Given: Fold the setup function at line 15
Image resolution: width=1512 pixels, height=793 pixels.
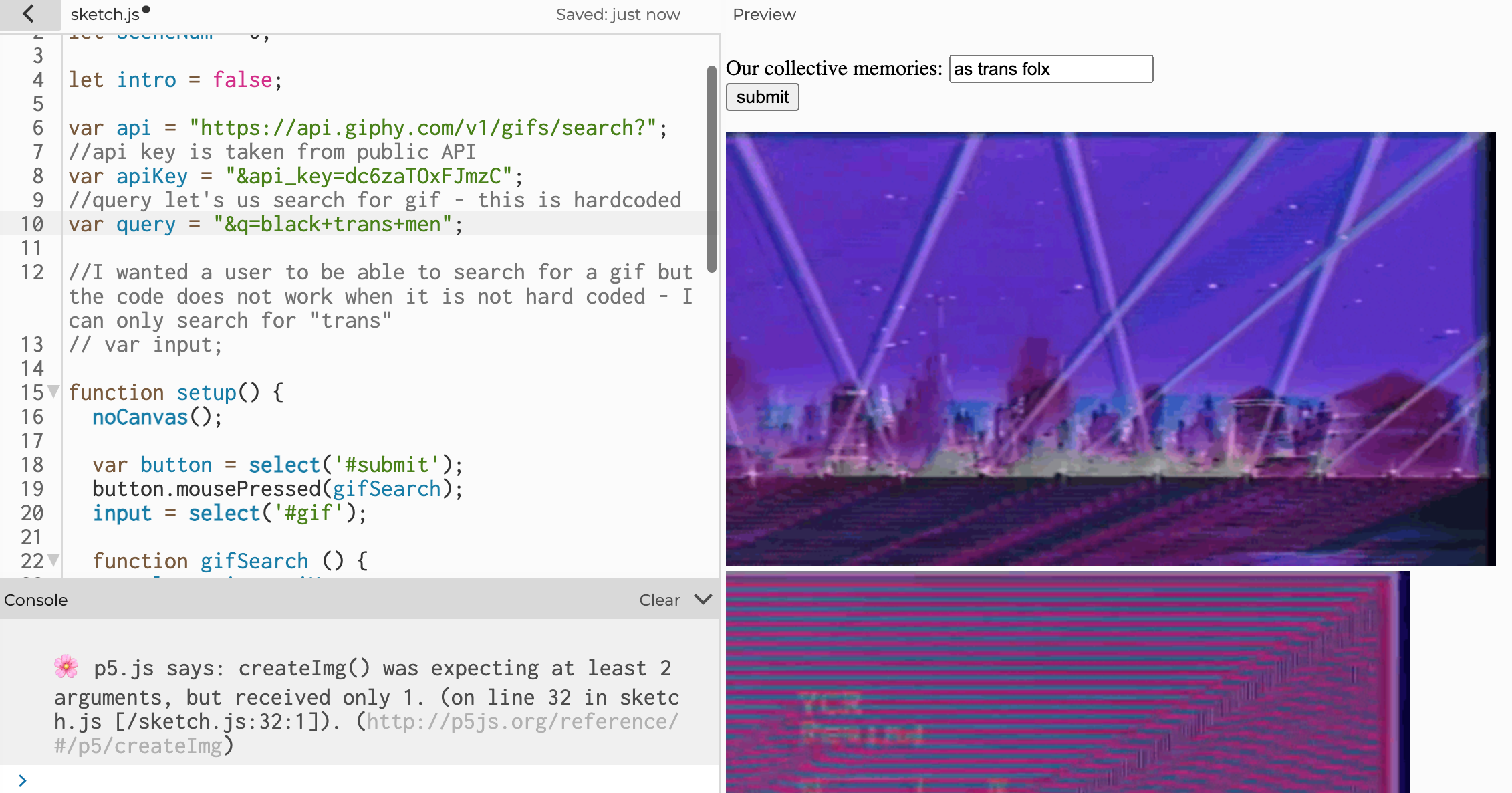Looking at the screenshot, I should click(54, 392).
